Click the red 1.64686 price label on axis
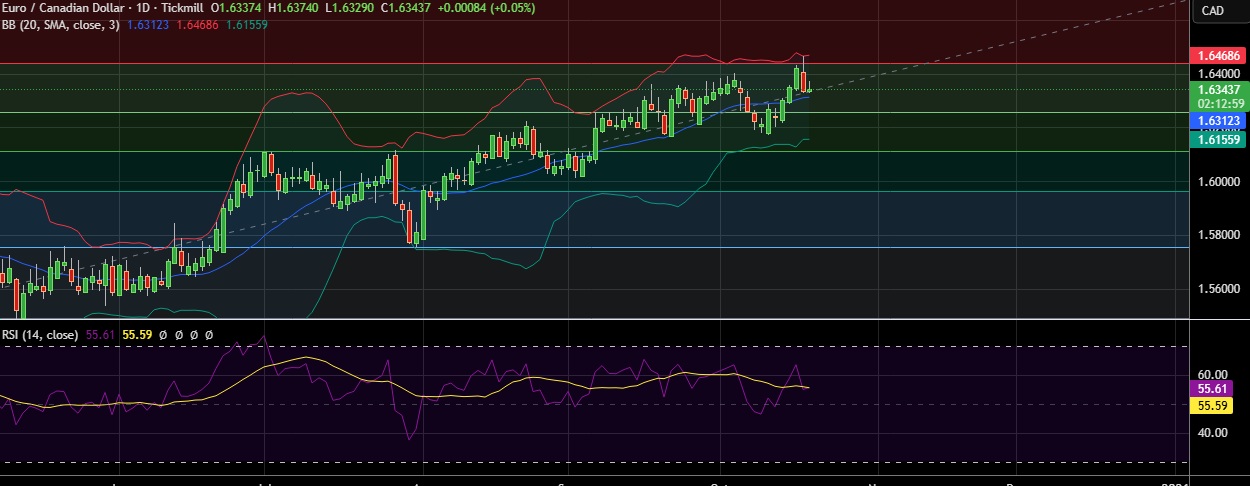The image size is (1250, 486). point(1216,55)
